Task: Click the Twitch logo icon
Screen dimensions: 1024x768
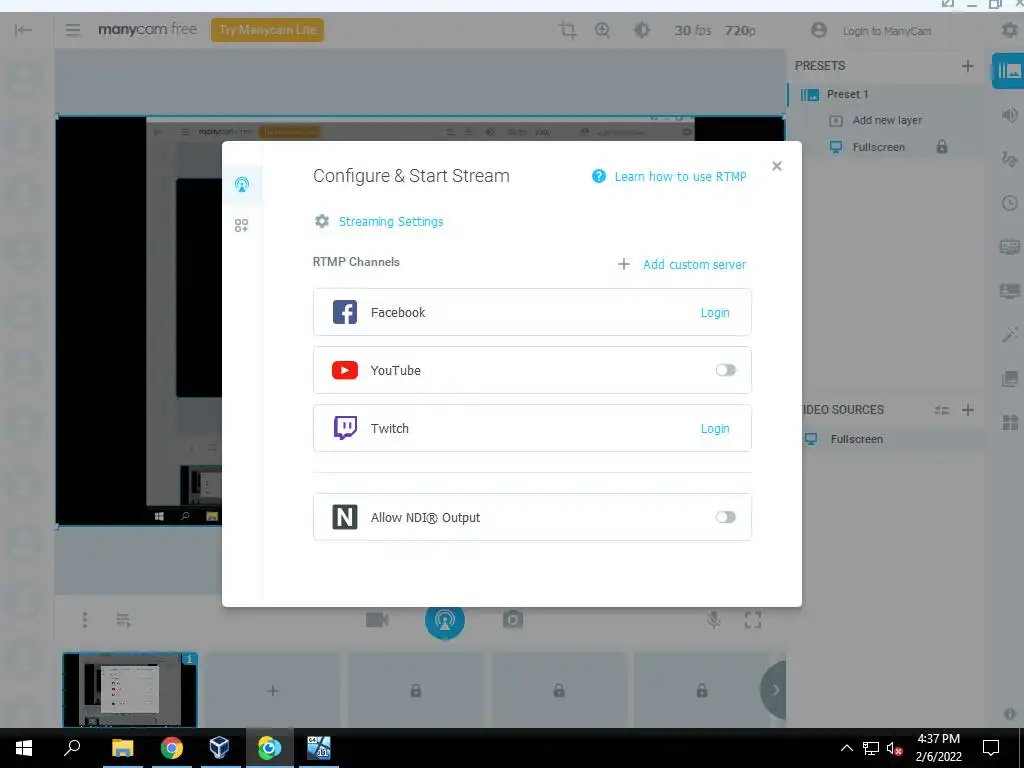Action: [345, 428]
